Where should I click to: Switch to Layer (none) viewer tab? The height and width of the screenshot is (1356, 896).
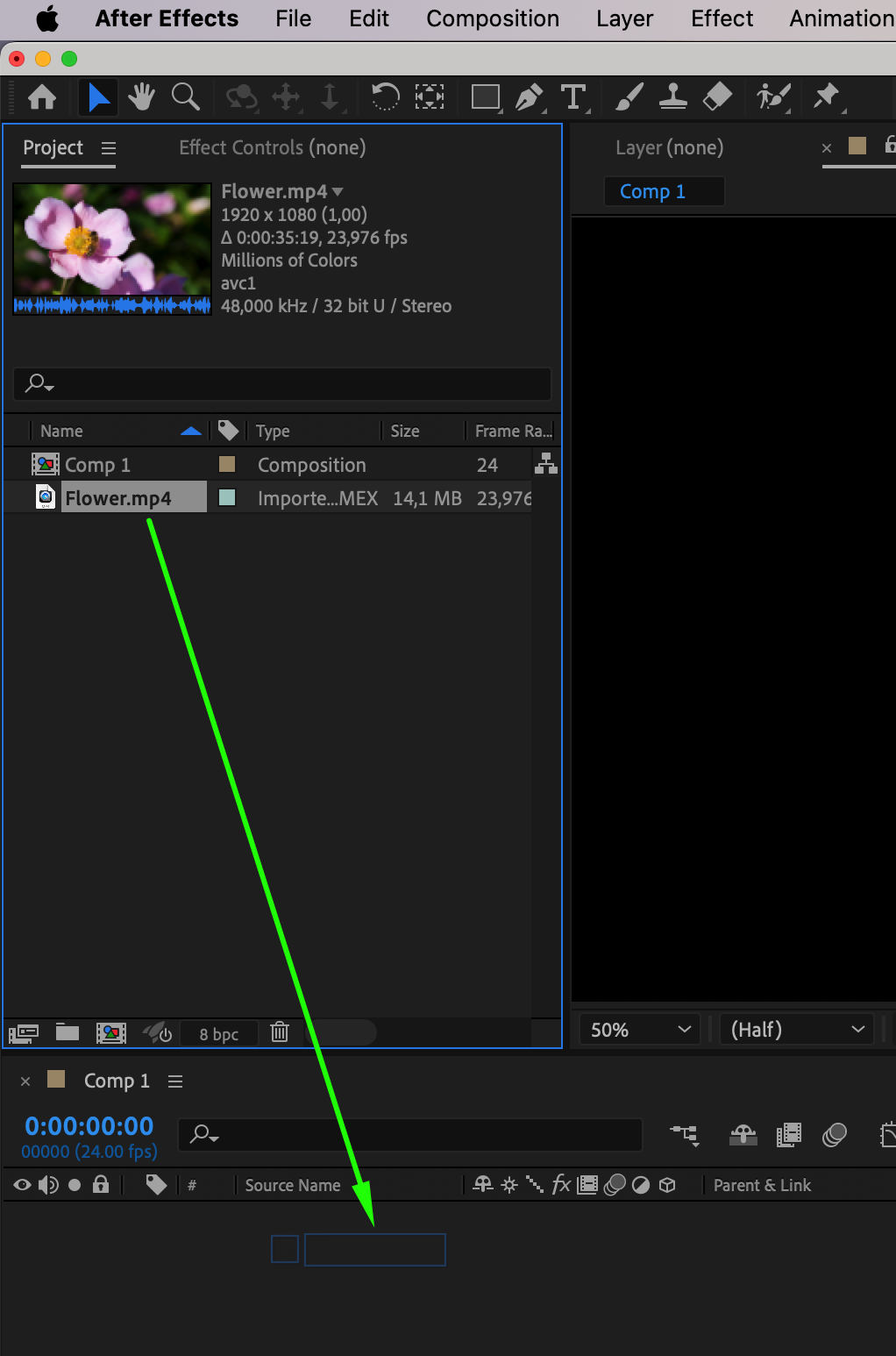[x=670, y=147]
